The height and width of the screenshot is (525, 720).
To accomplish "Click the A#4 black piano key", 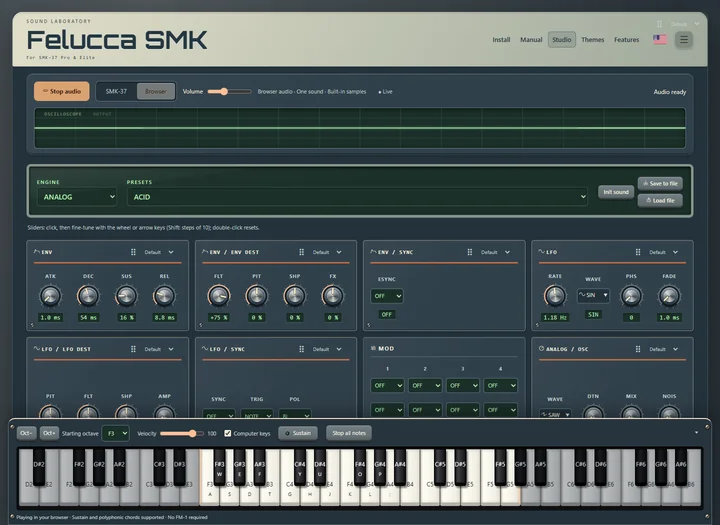I will tap(400, 467).
